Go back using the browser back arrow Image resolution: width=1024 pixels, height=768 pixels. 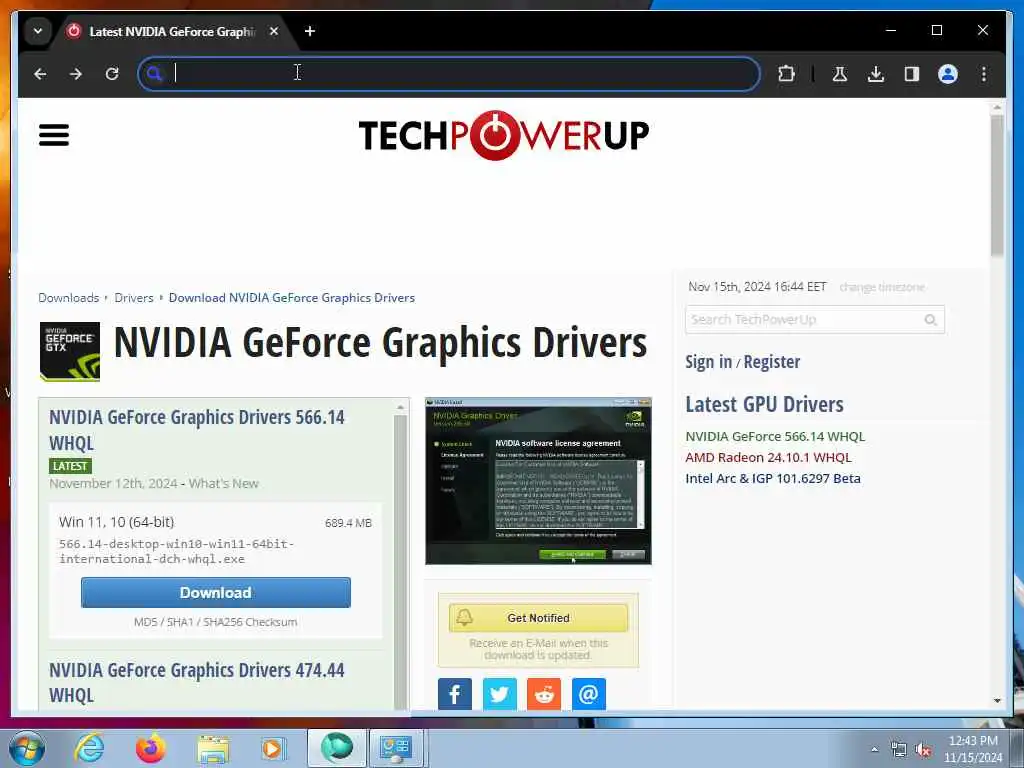tap(40, 74)
